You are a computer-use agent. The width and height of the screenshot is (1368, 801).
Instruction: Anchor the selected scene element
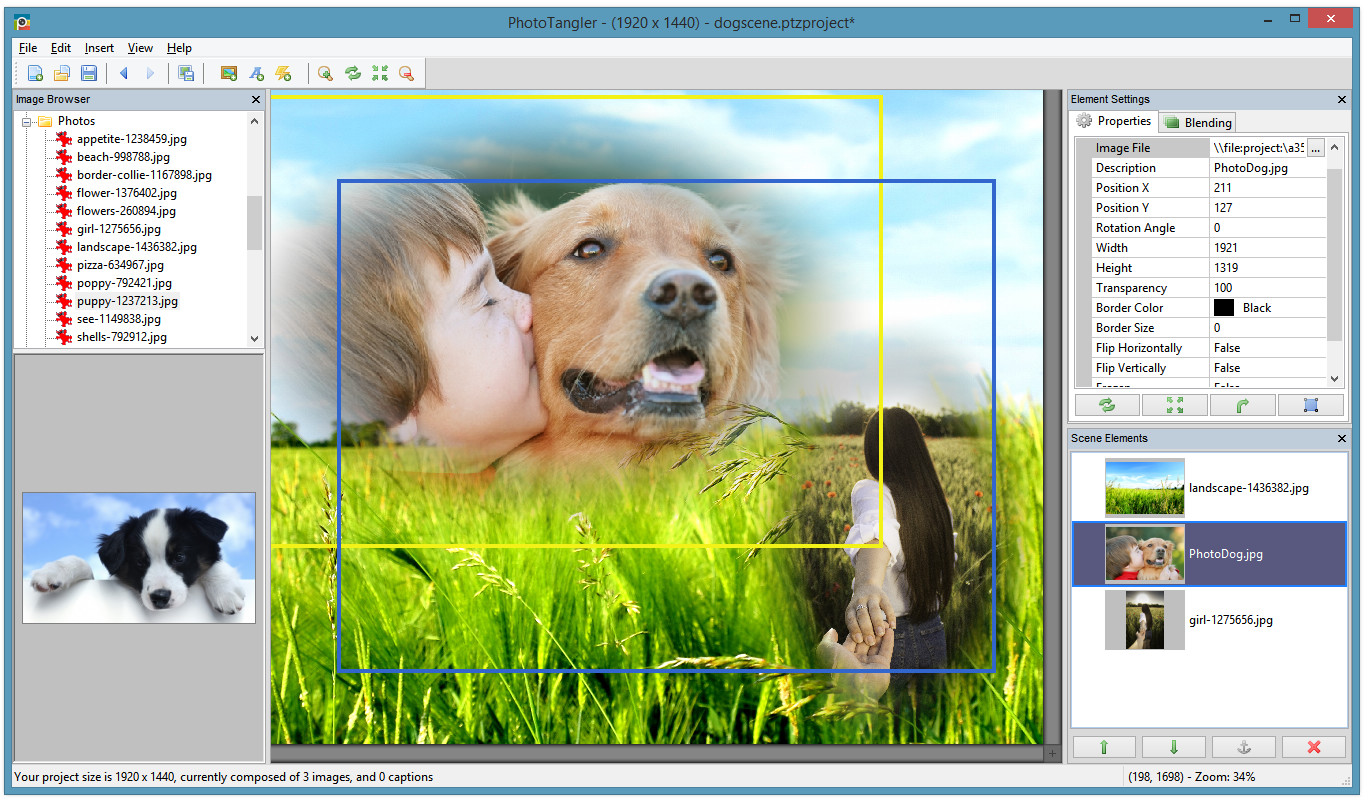point(1243,747)
